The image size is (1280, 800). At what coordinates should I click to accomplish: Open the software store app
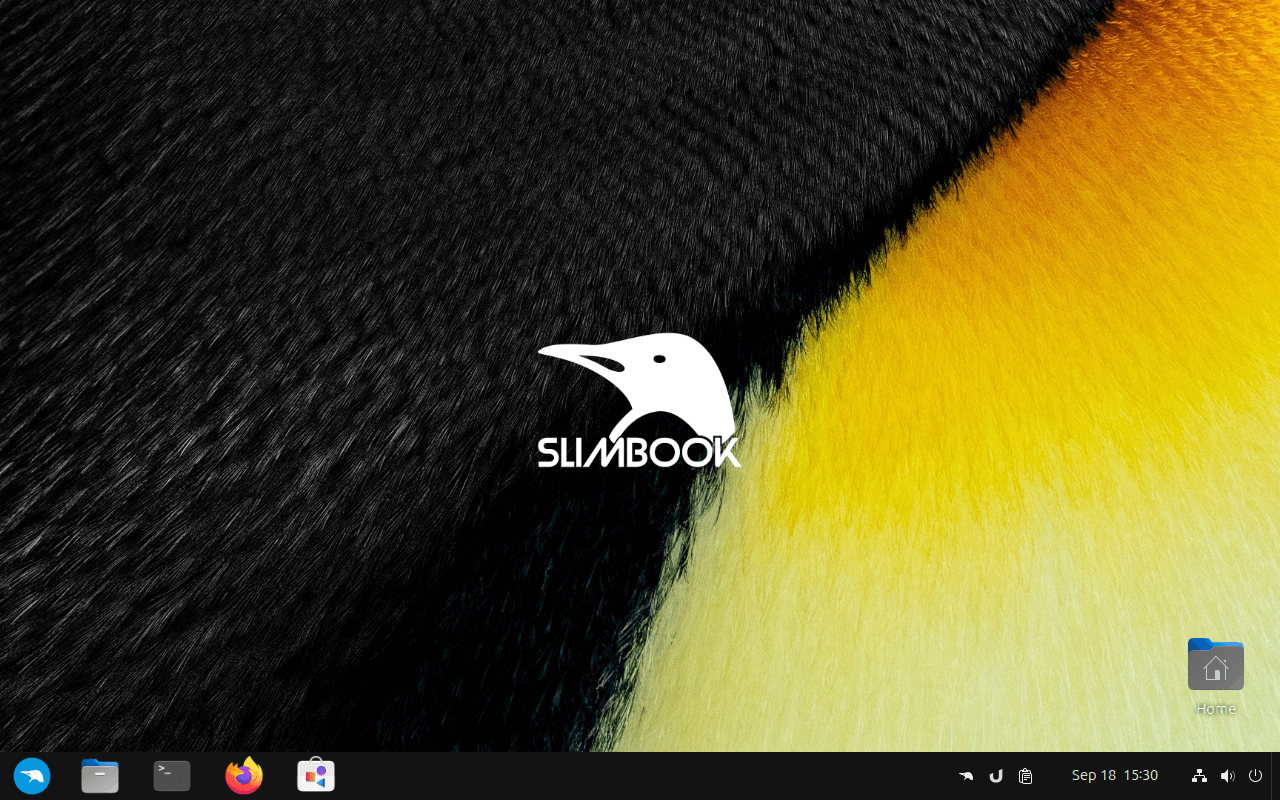316,776
